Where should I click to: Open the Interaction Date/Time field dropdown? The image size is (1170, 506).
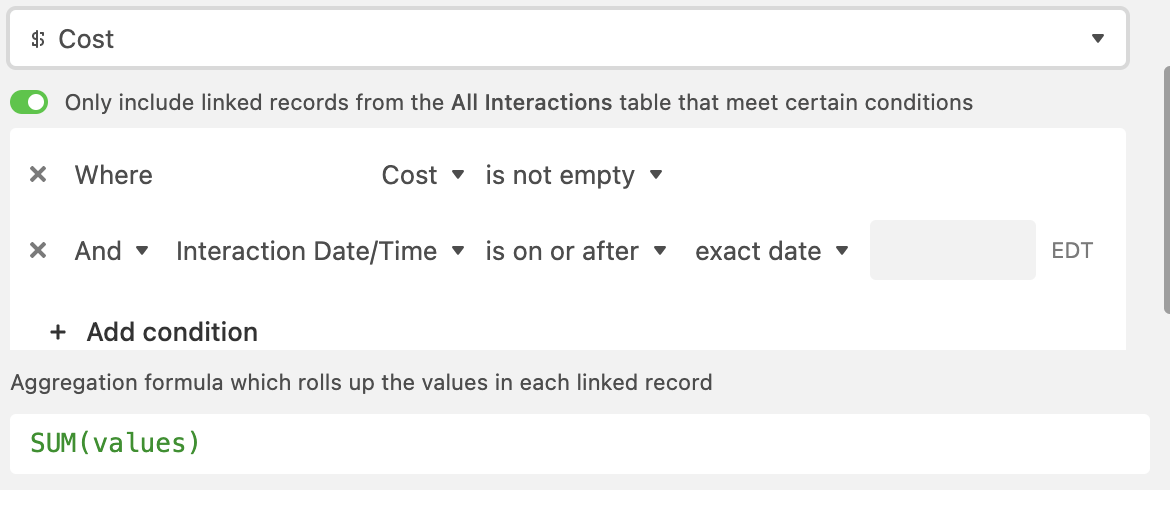click(x=321, y=251)
